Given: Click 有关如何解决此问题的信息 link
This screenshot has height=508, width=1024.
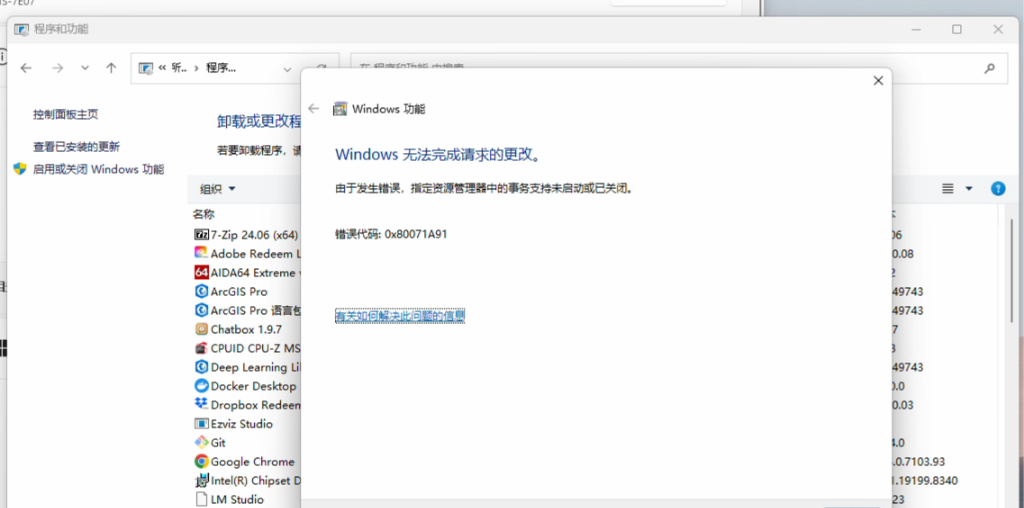Looking at the screenshot, I should tap(400, 316).
